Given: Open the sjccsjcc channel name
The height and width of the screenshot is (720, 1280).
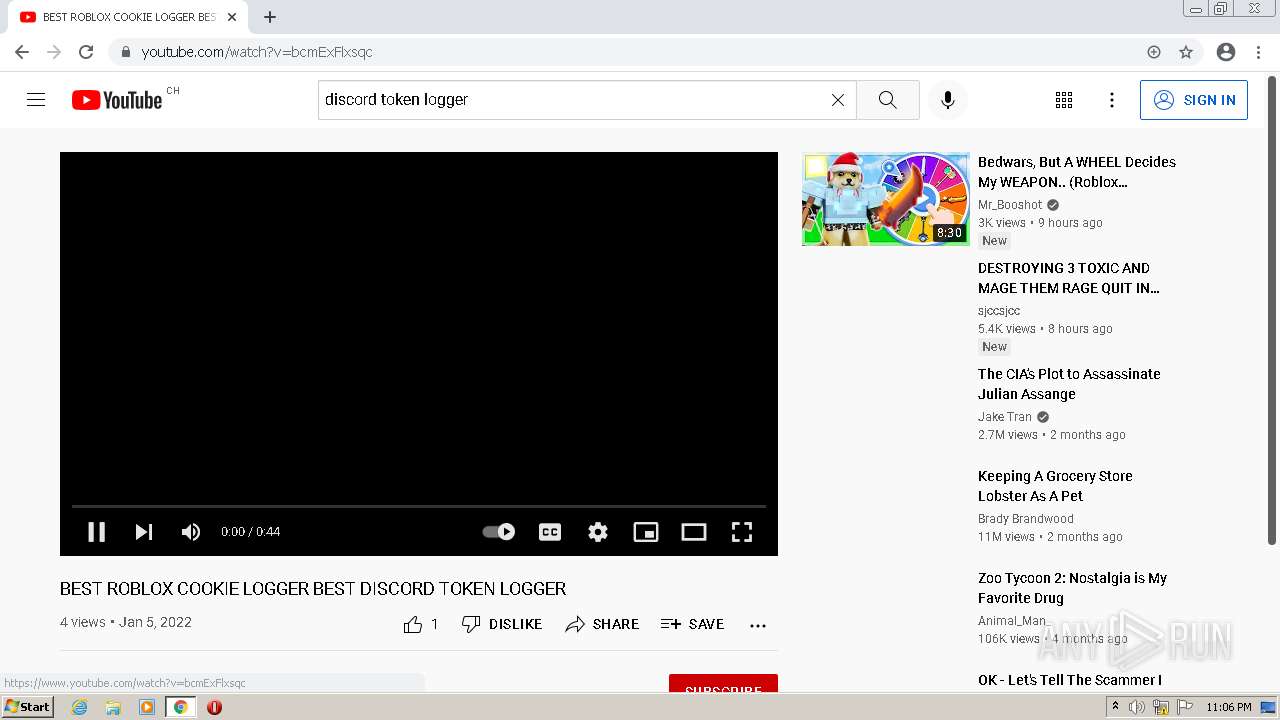Looking at the screenshot, I should 999,311.
